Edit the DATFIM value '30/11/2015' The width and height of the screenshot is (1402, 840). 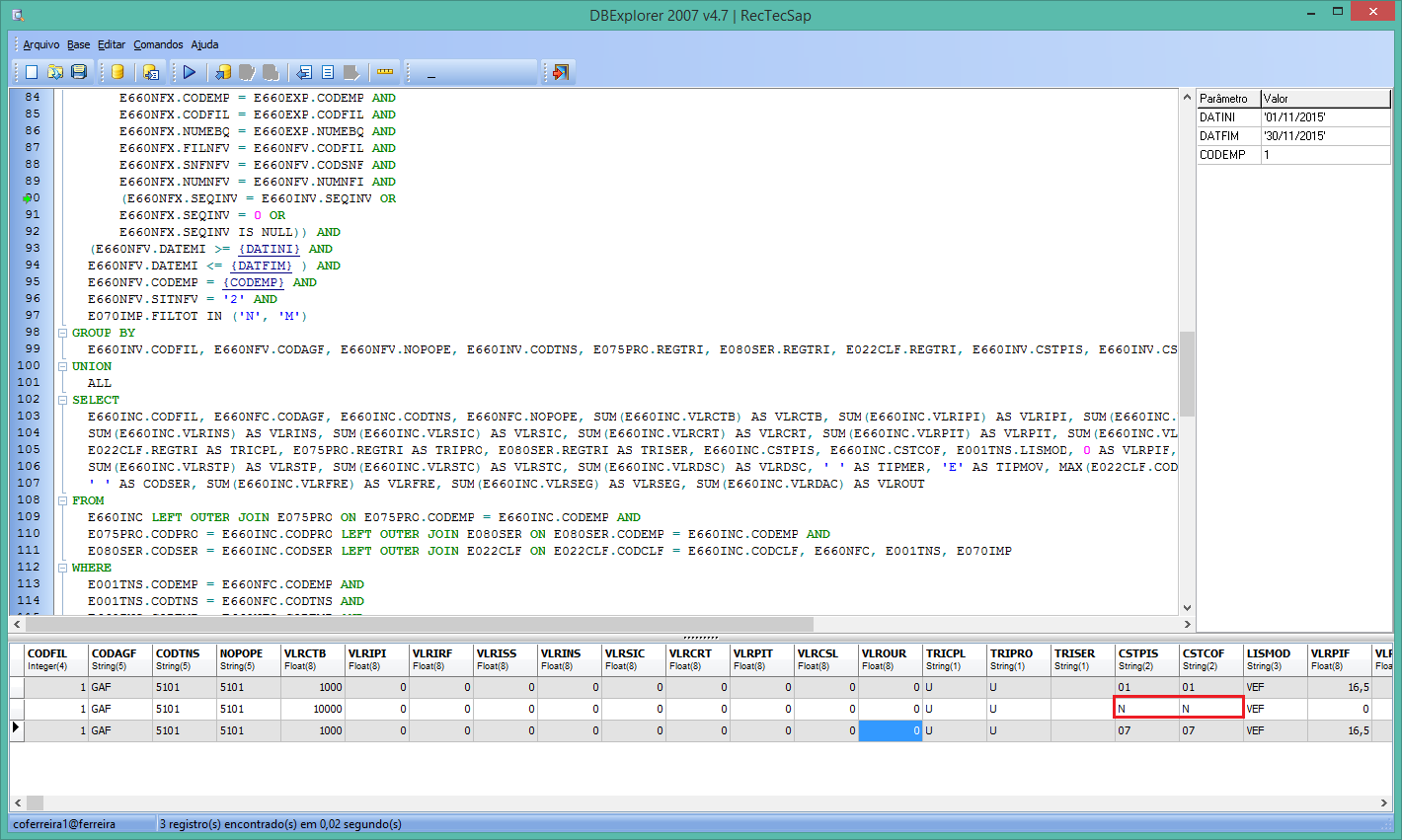[x=1326, y=135]
